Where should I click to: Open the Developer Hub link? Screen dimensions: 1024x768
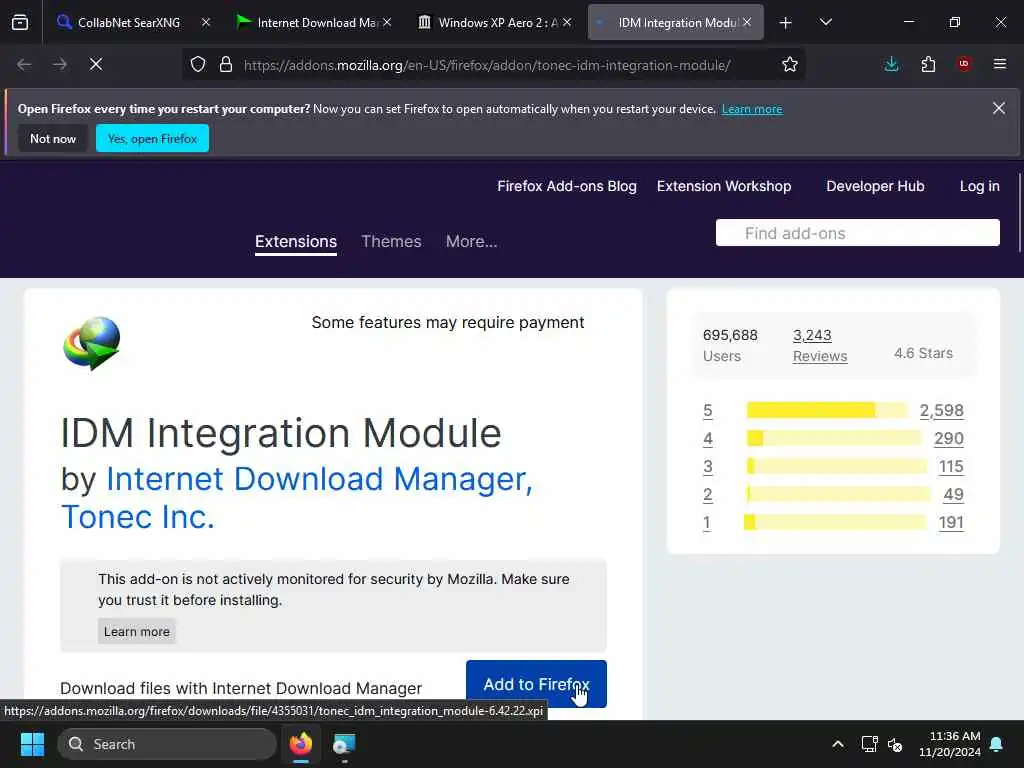(x=875, y=186)
